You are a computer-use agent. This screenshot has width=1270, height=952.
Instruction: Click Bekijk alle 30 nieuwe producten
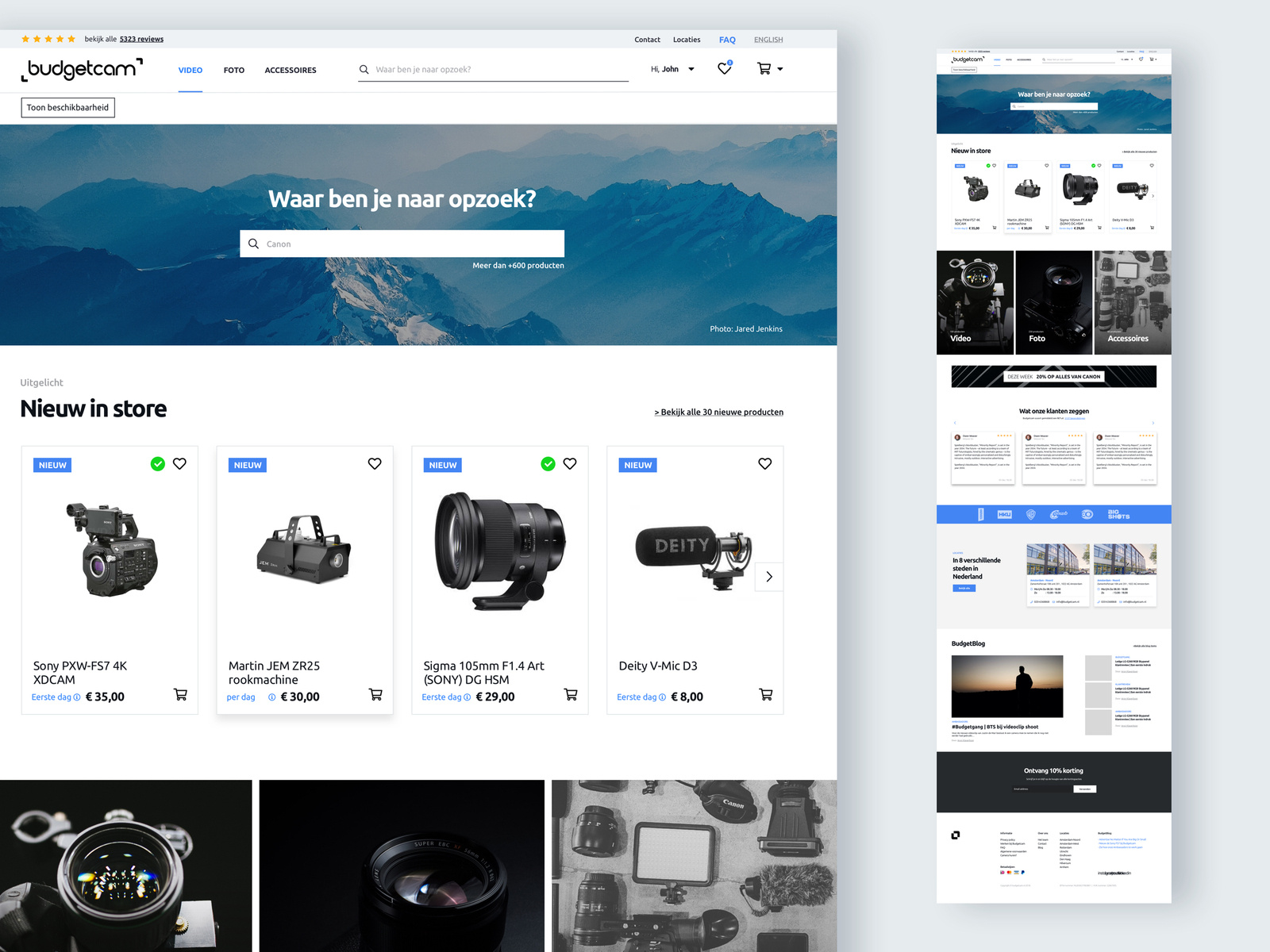718,412
